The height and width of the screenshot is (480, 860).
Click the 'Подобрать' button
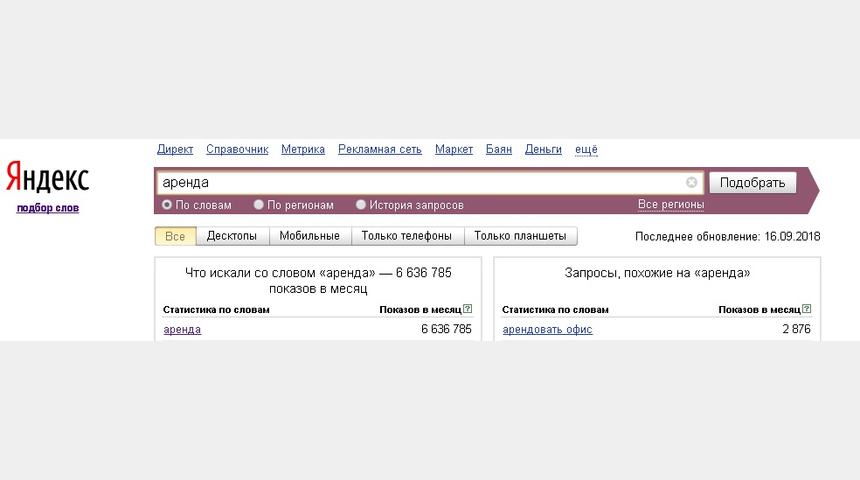pos(752,183)
